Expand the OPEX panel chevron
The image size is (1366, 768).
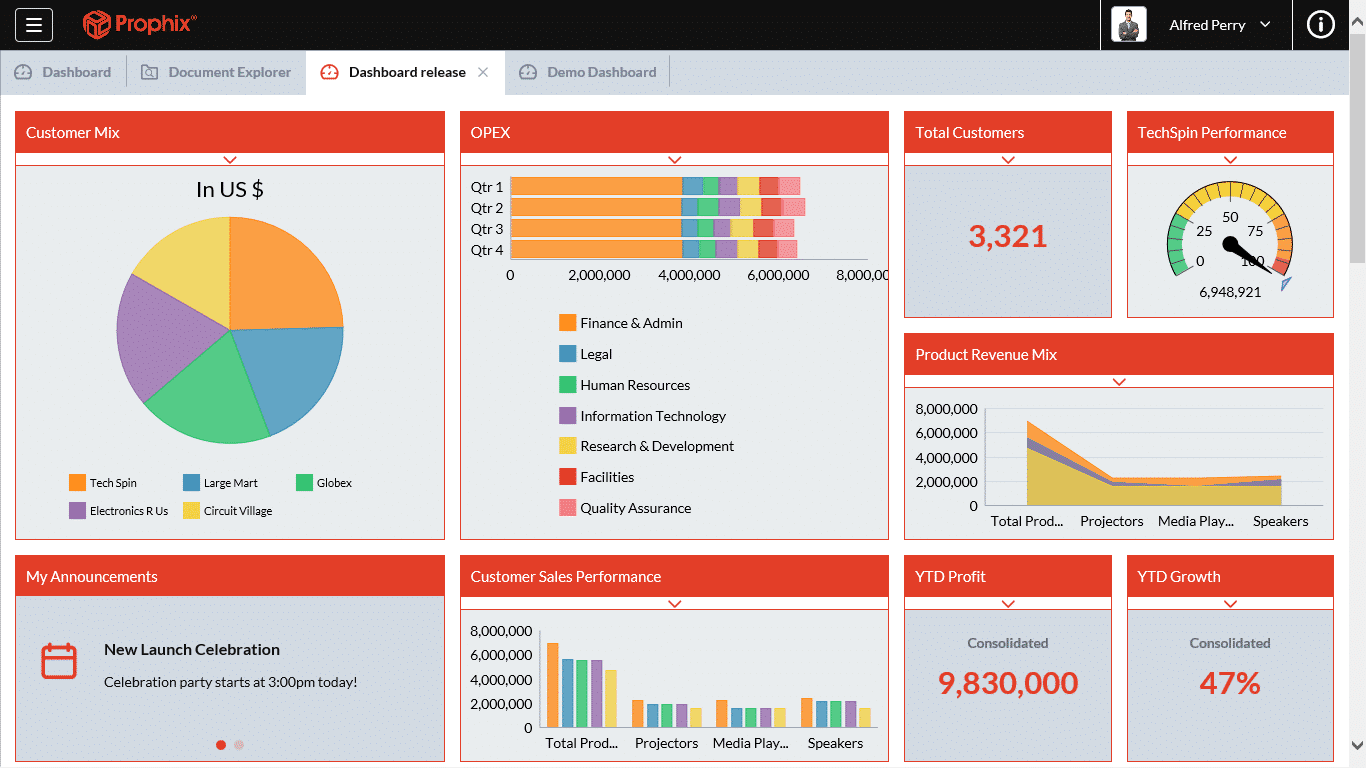(x=674, y=159)
